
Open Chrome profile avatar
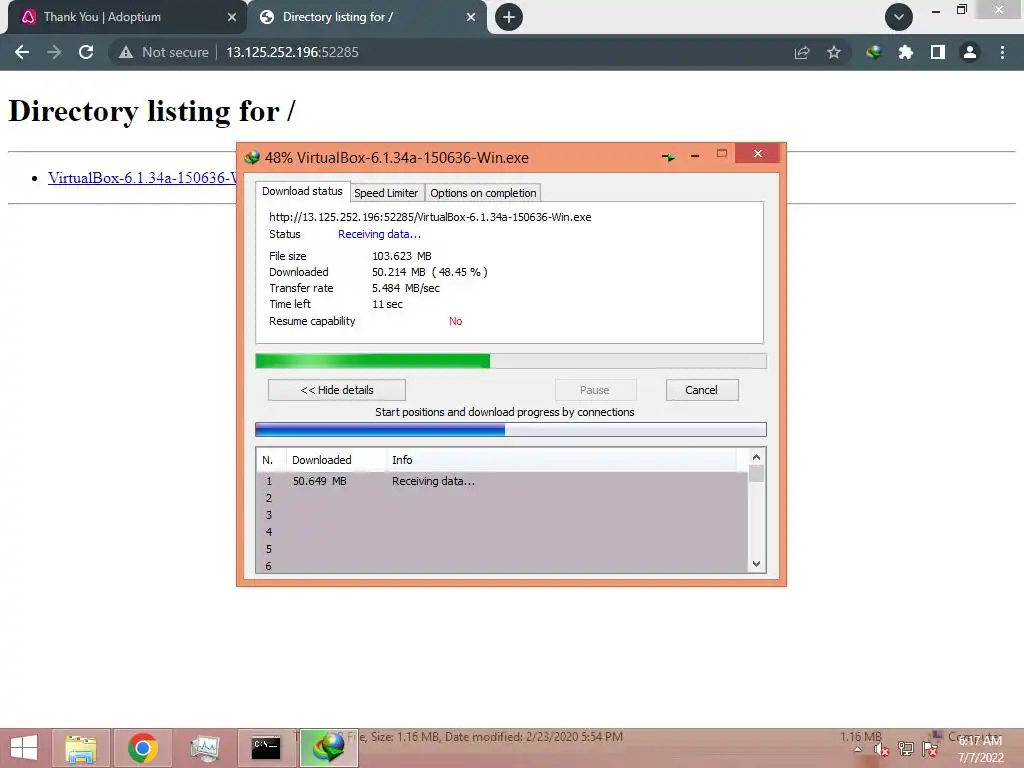pyautogui.click(x=970, y=52)
